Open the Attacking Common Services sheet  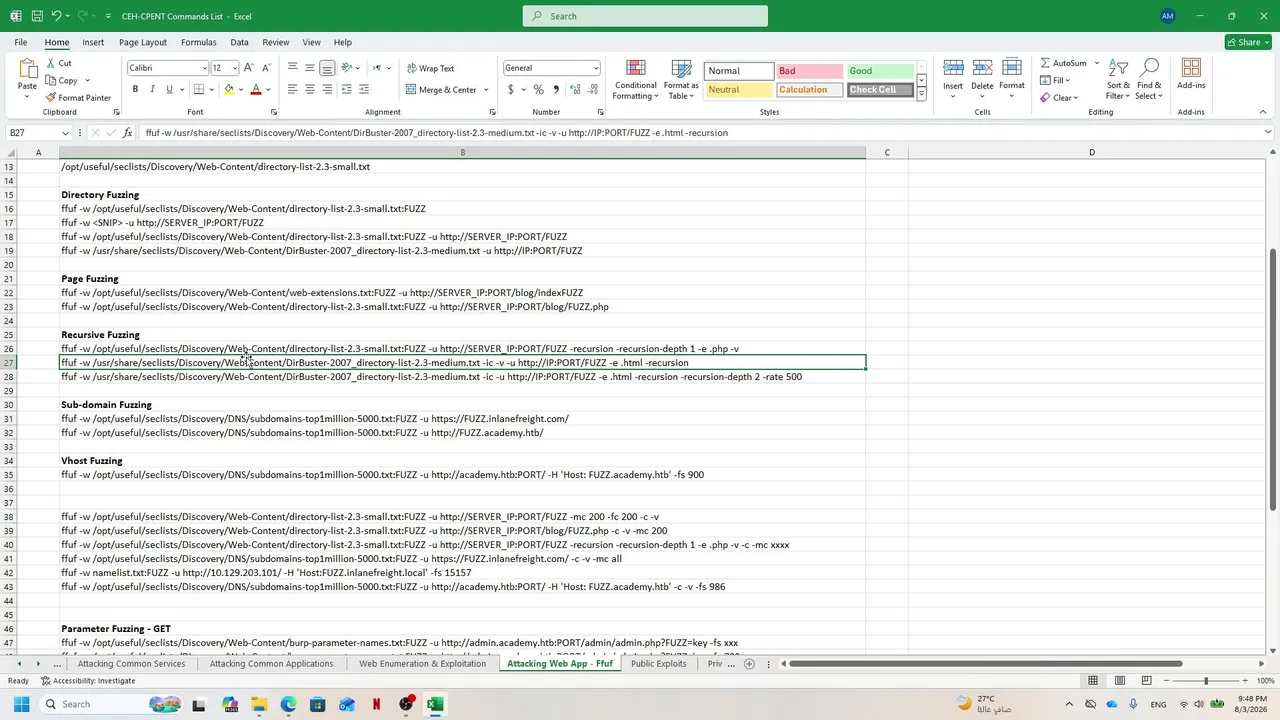click(x=131, y=664)
